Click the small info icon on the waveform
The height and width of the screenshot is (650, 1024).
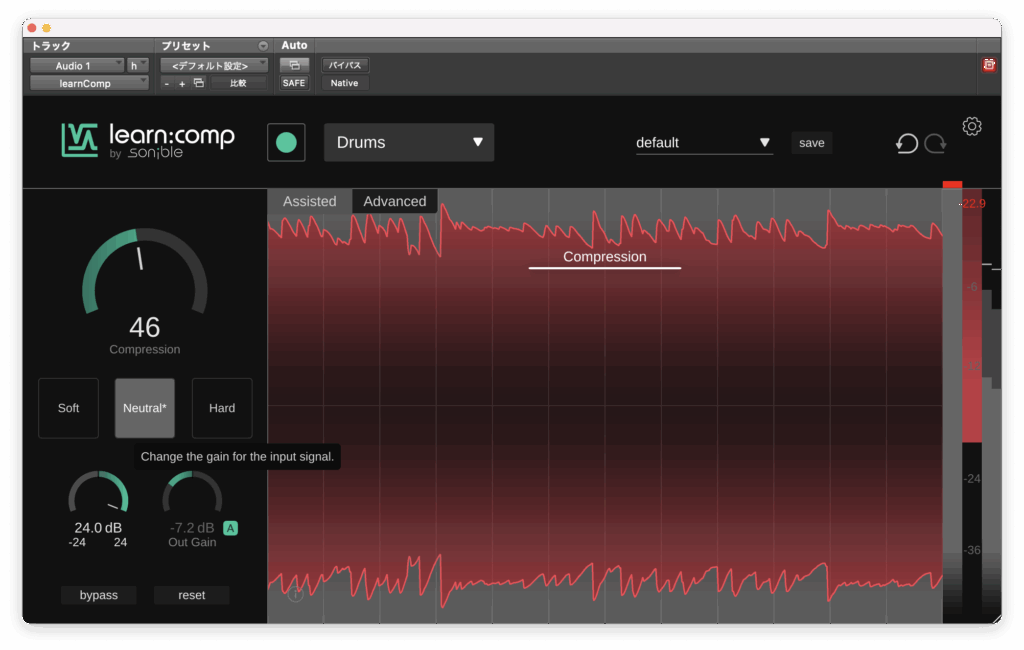pos(295,594)
